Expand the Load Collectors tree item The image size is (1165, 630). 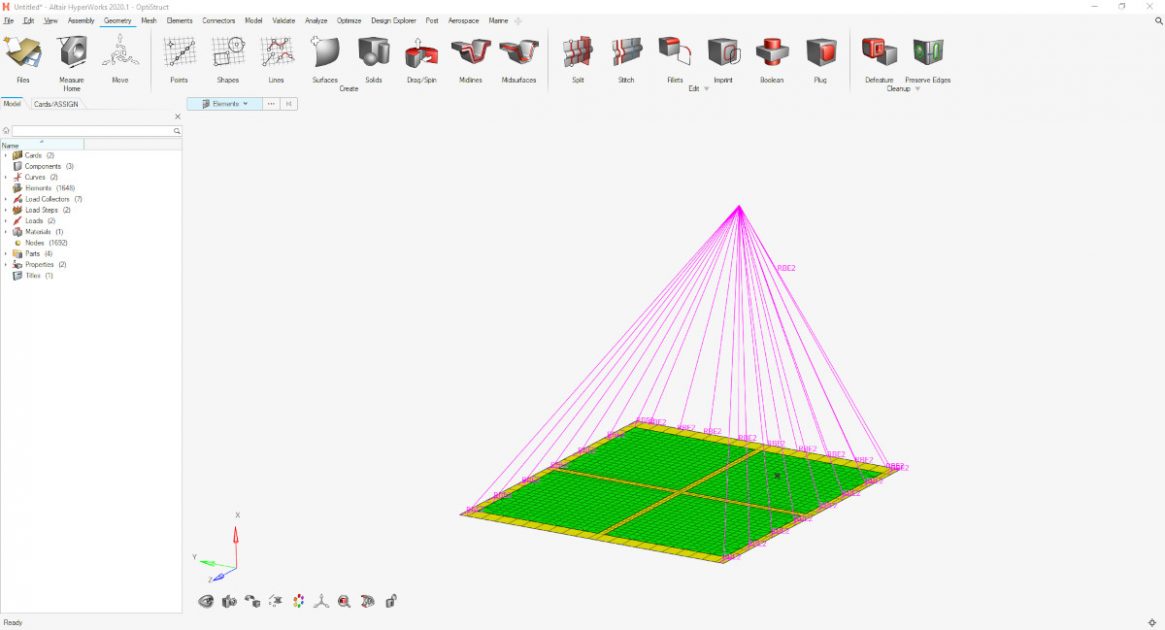[x=8, y=198]
